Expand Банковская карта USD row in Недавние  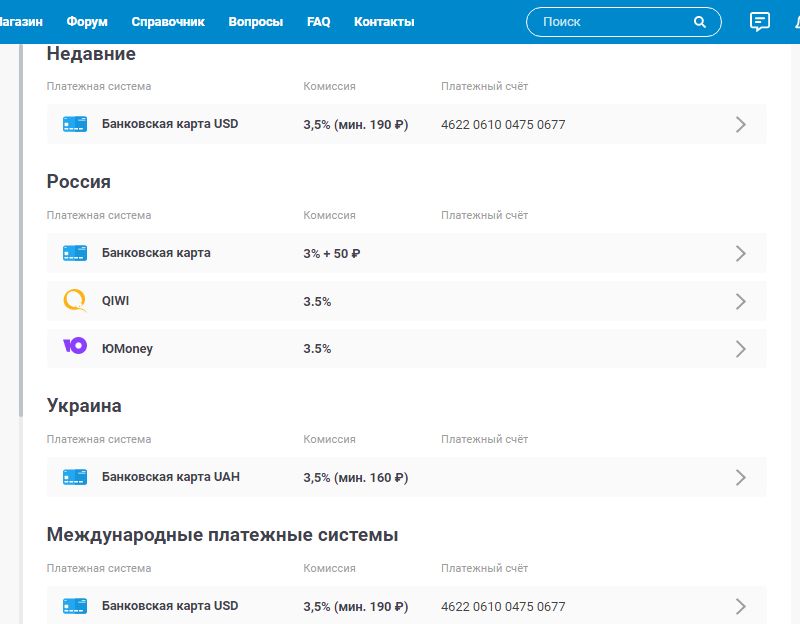741,125
